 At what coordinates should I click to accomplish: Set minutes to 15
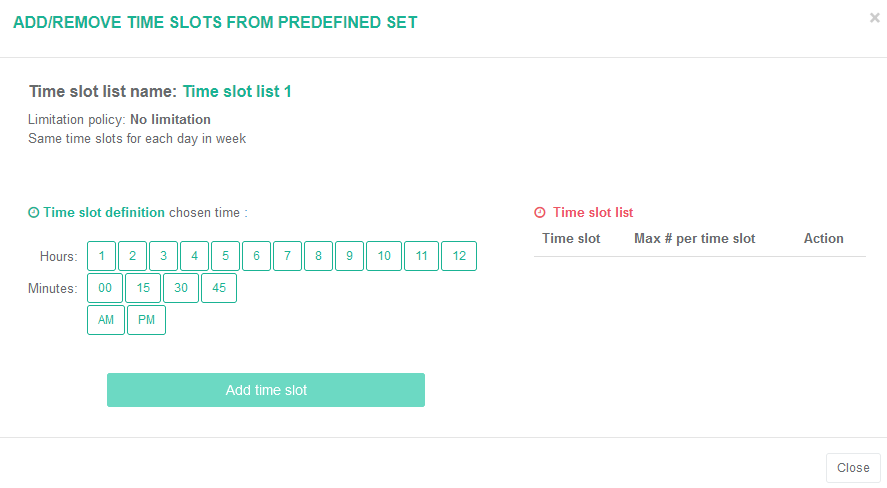143,288
